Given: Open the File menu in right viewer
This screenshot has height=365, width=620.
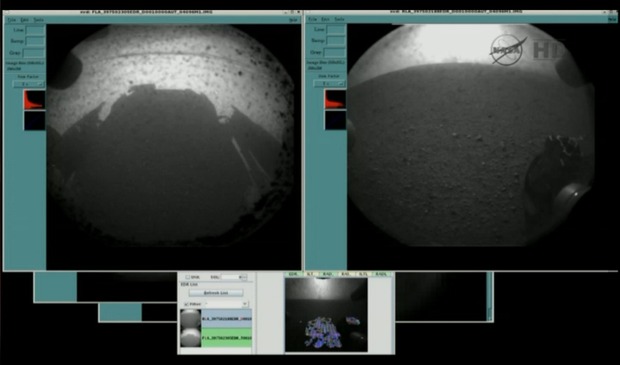Looking at the screenshot, I should tap(312, 19).
